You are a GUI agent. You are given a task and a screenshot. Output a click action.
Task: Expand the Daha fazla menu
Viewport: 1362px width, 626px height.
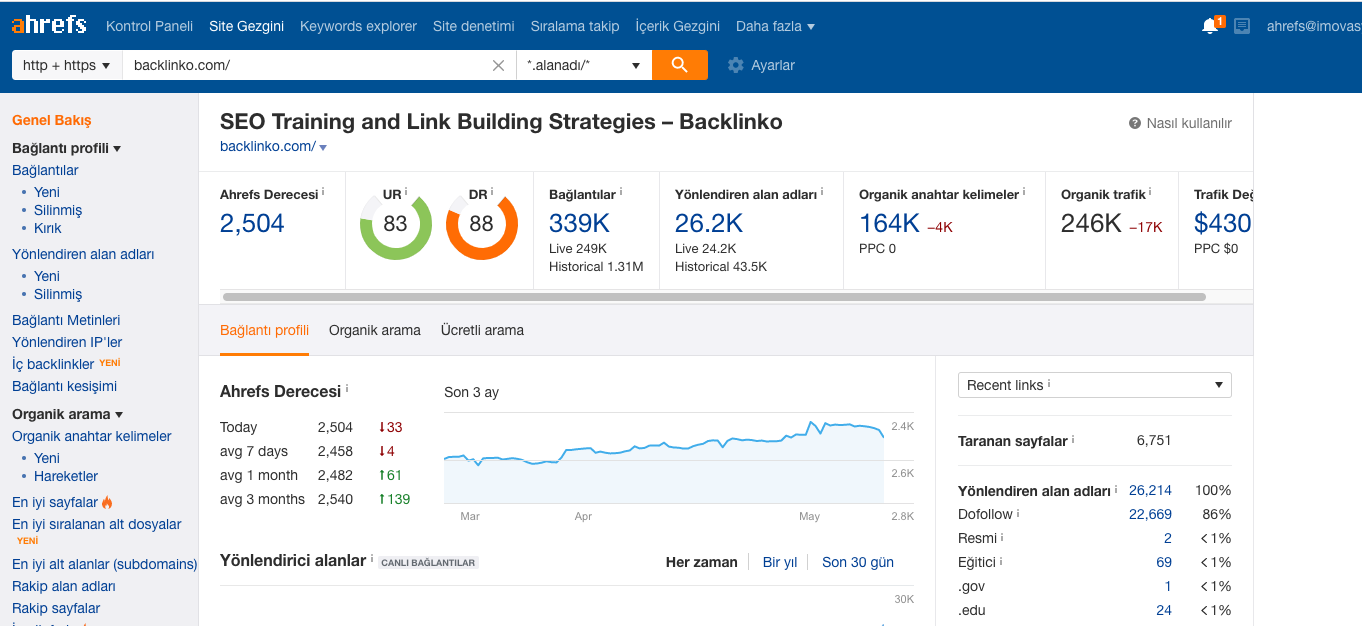coord(775,26)
